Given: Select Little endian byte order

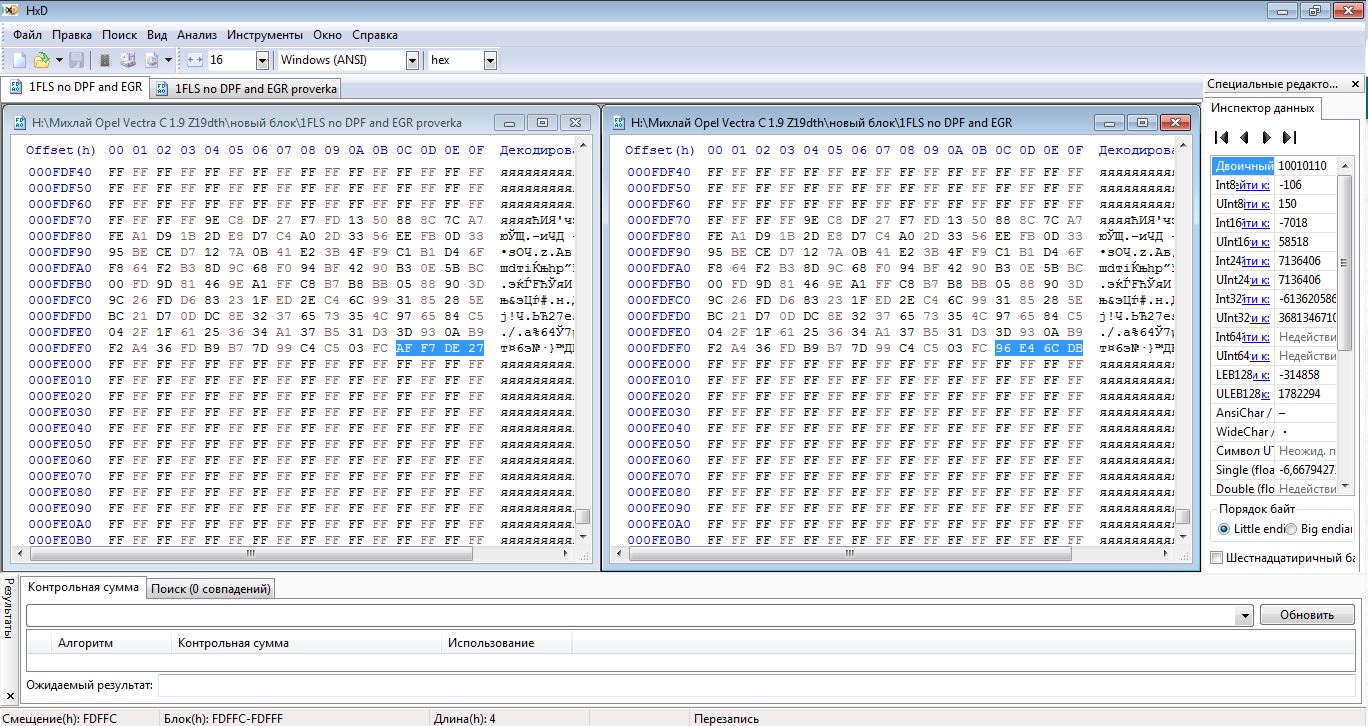Looking at the screenshot, I should (1224, 529).
